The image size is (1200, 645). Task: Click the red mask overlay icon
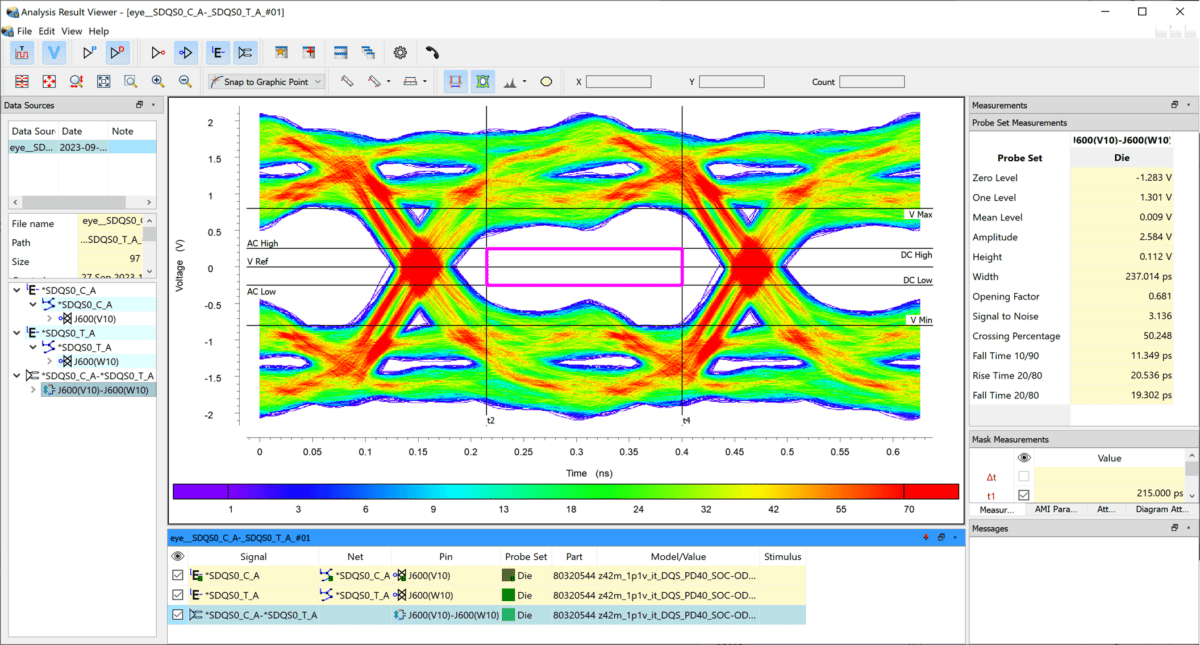point(454,81)
